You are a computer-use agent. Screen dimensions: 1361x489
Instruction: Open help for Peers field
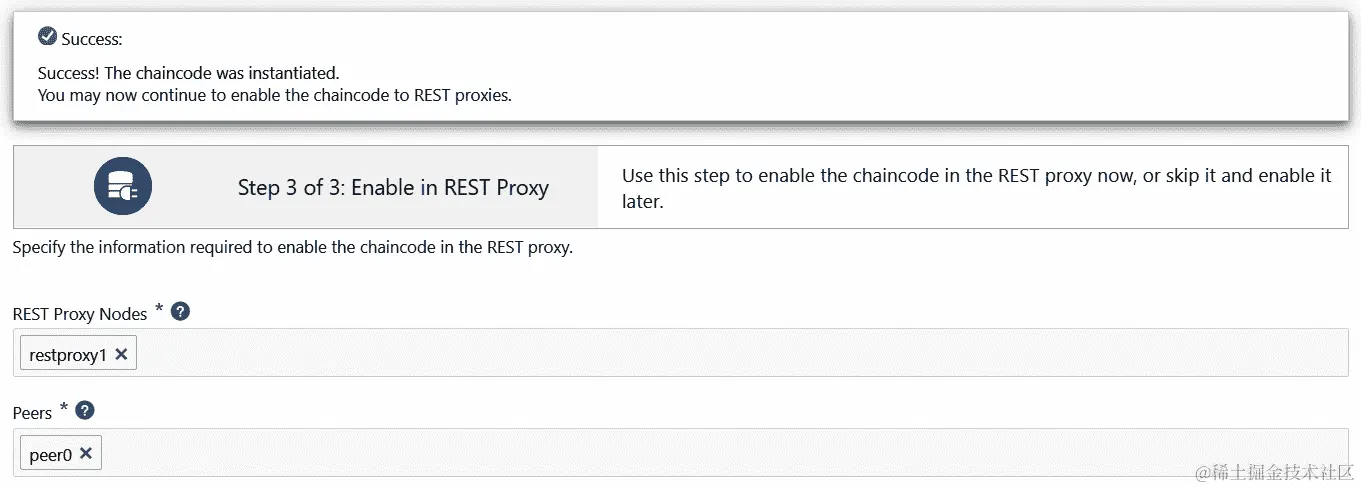point(85,410)
